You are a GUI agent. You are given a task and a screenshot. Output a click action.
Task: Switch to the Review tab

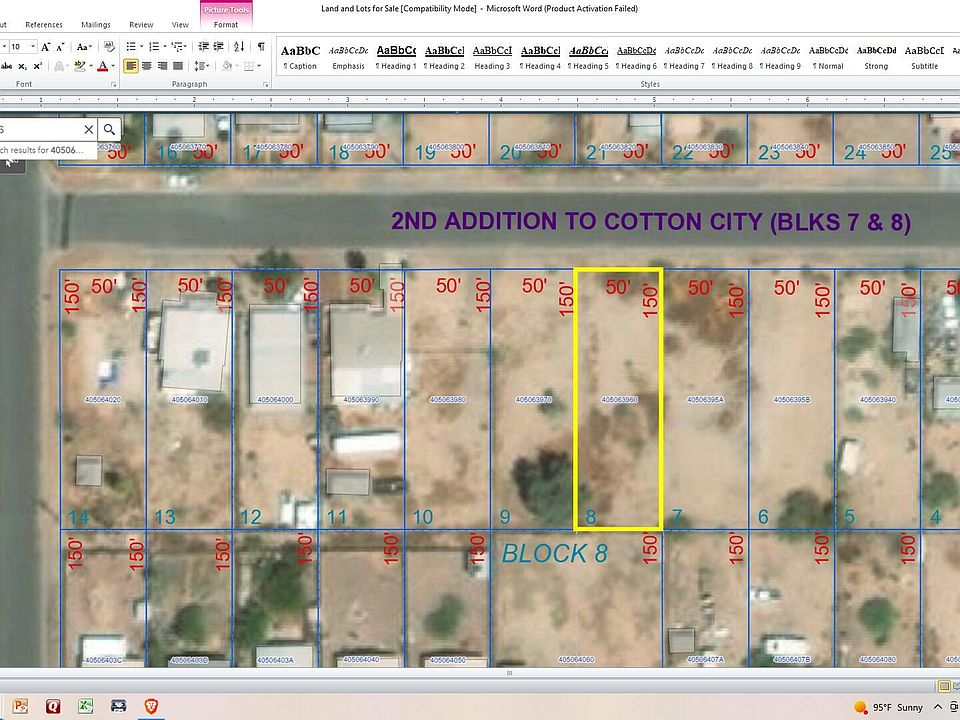click(141, 25)
